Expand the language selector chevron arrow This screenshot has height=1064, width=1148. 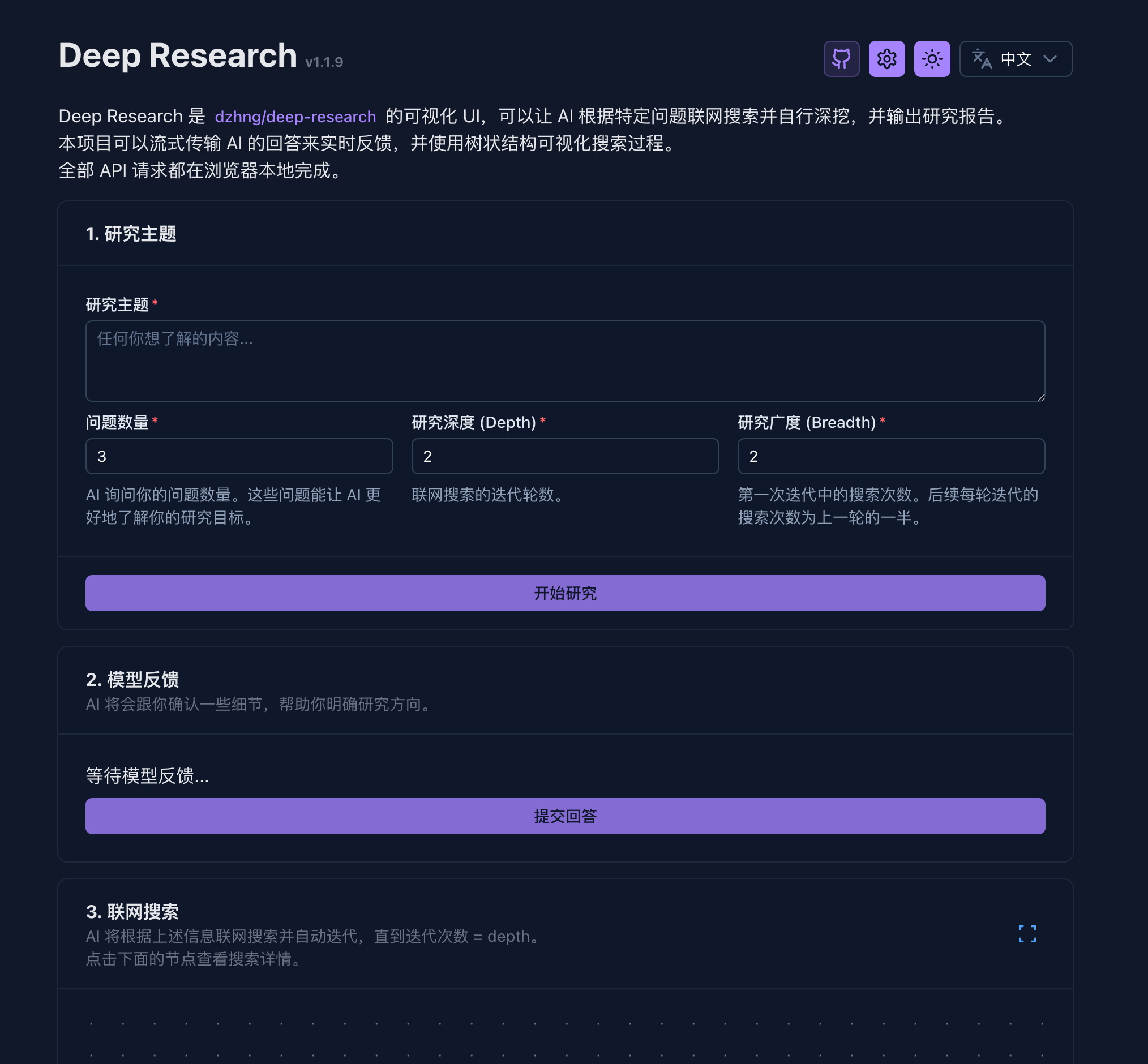1050,59
